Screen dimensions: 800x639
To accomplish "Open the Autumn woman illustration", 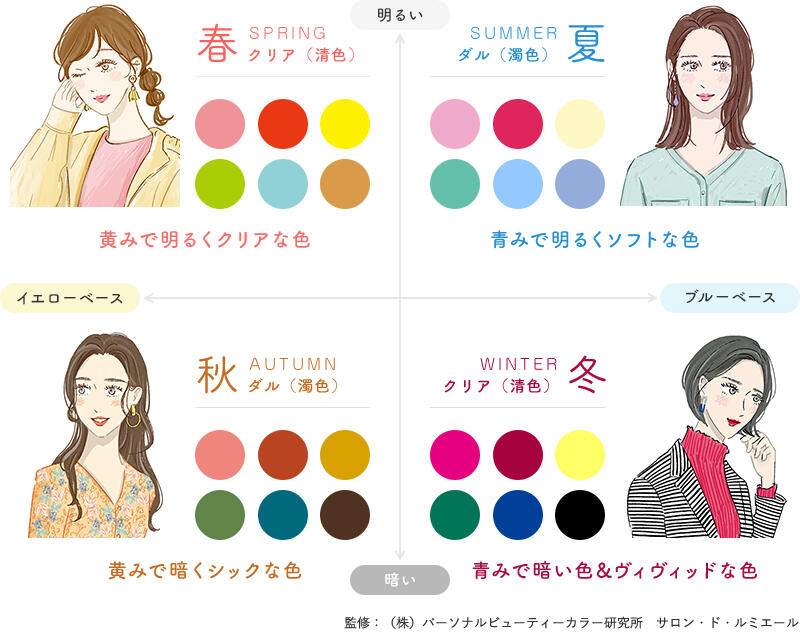I will pyautogui.click(x=97, y=435).
